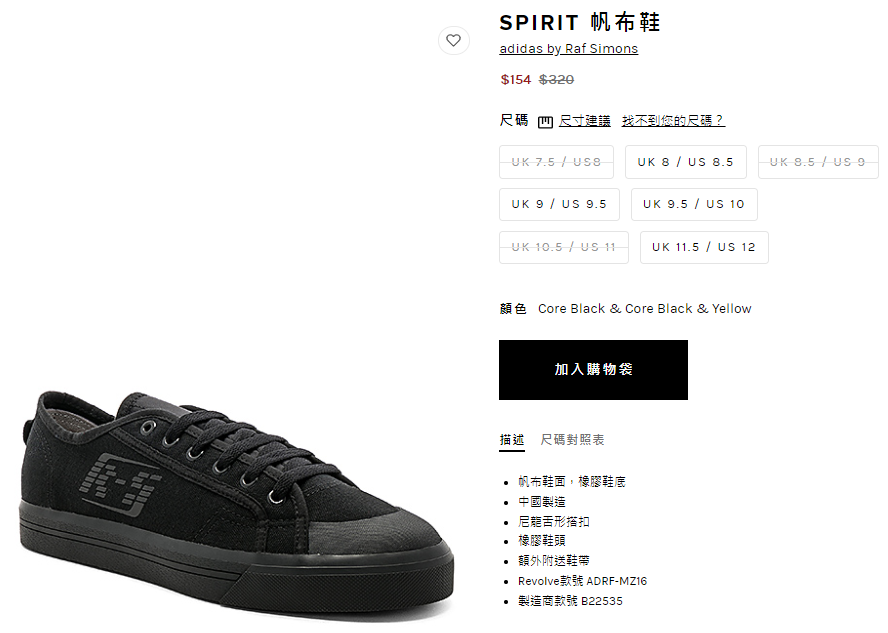
Task: Select size UK 8 / US 8.5
Action: point(686,162)
